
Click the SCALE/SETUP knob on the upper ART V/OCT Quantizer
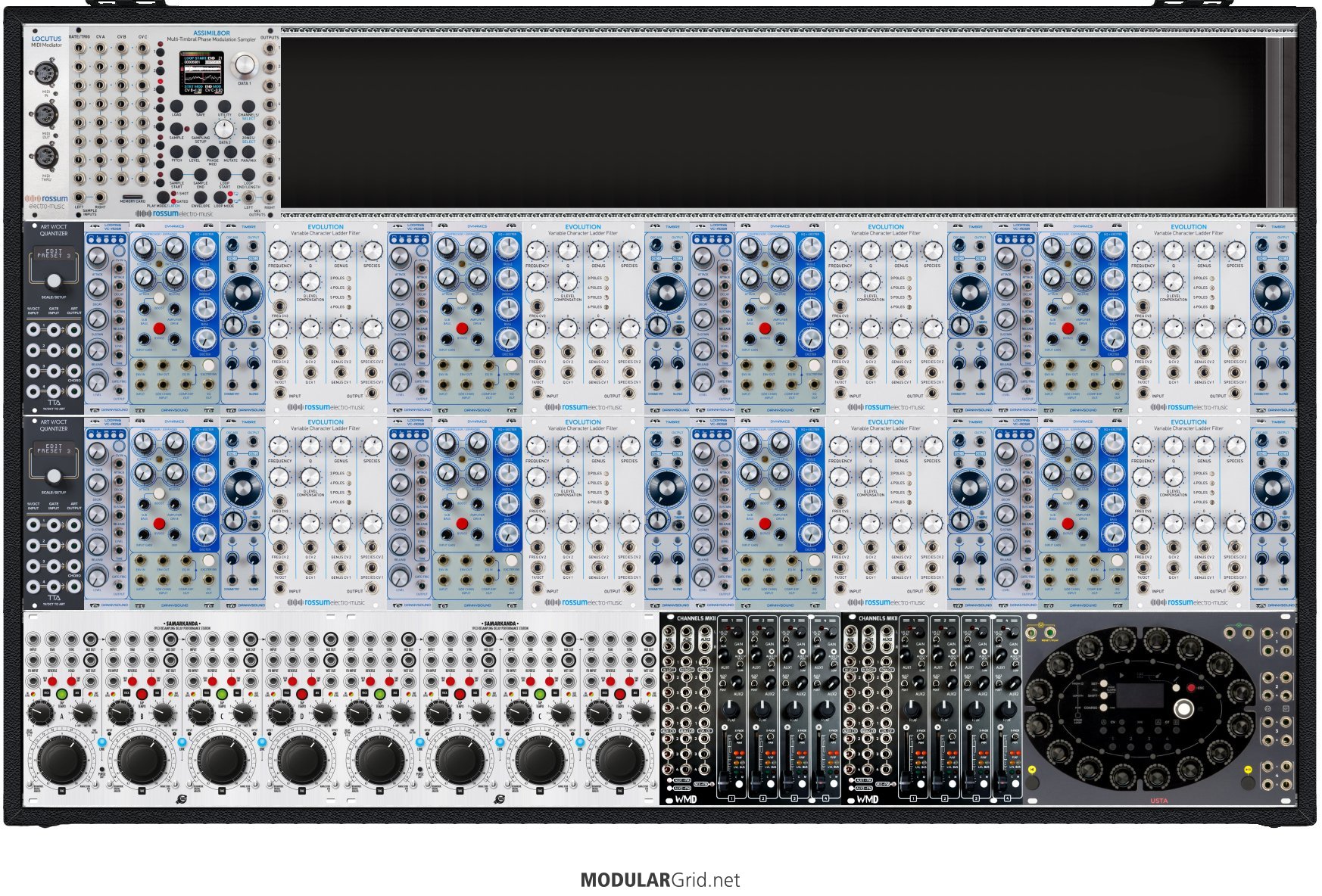54,281
